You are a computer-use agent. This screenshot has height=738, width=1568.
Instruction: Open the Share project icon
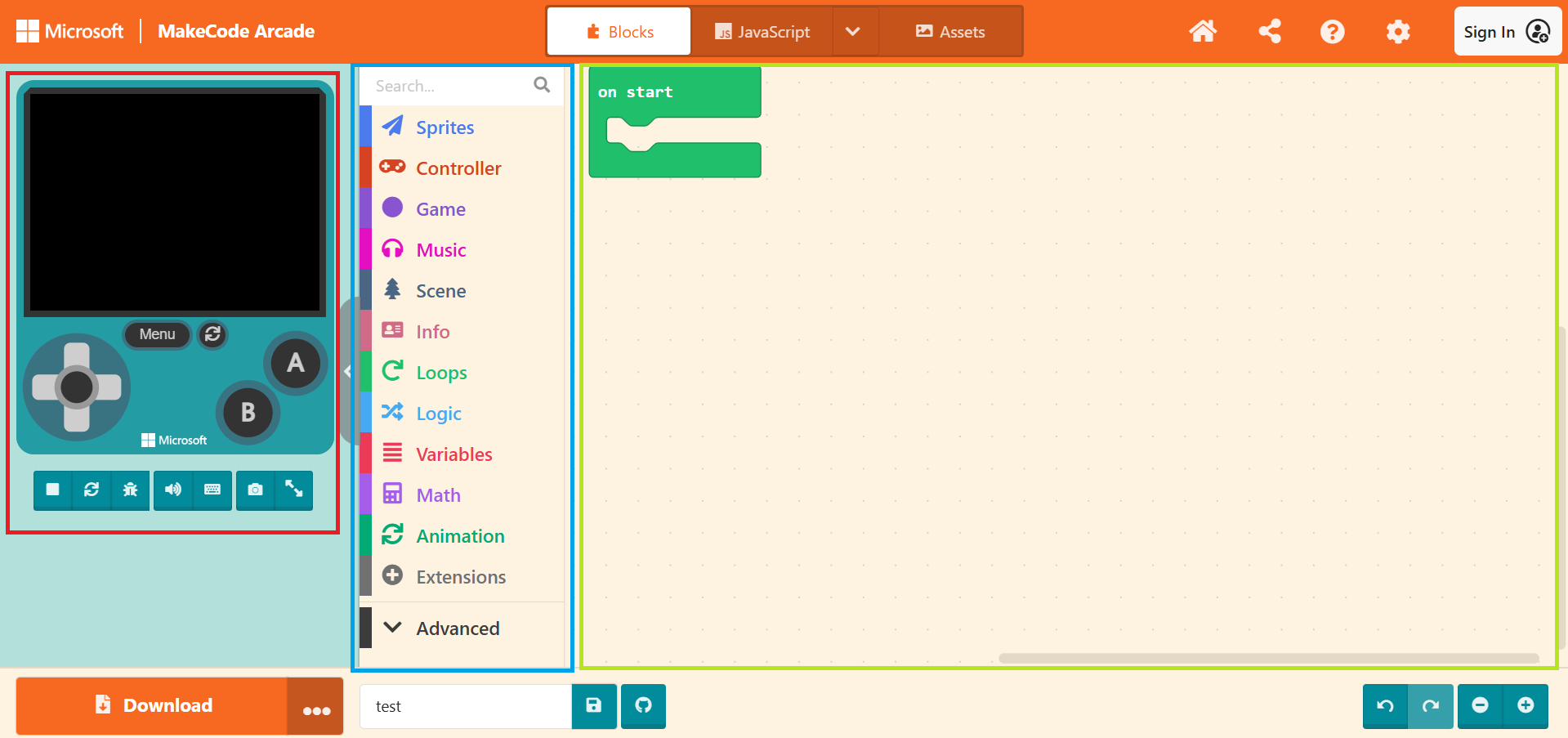pos(1269,32)
